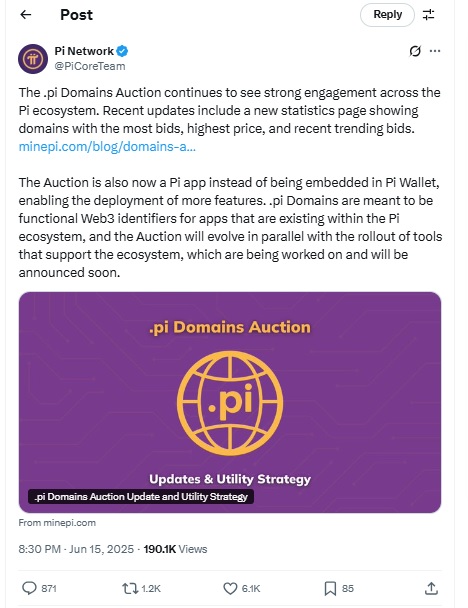
Task: Click the blue verified badge
Action: pyautogui.click(x=123, y=51)
